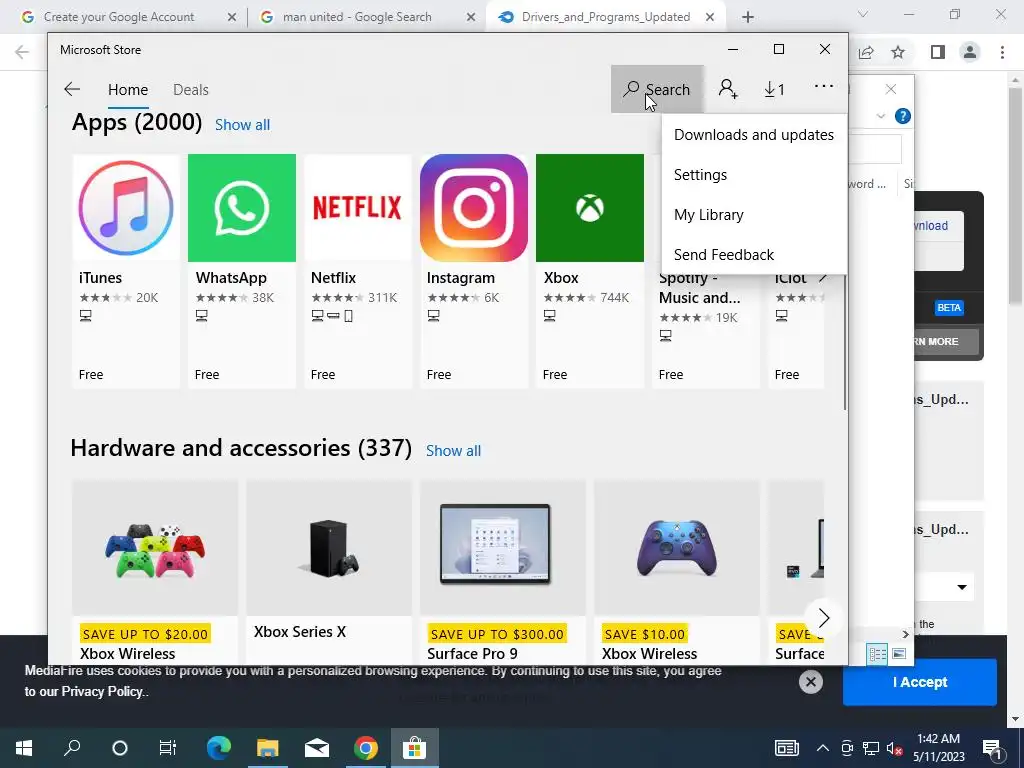Click the muted volume tray icon
The image size is (1024, 768).
[895, 748]
